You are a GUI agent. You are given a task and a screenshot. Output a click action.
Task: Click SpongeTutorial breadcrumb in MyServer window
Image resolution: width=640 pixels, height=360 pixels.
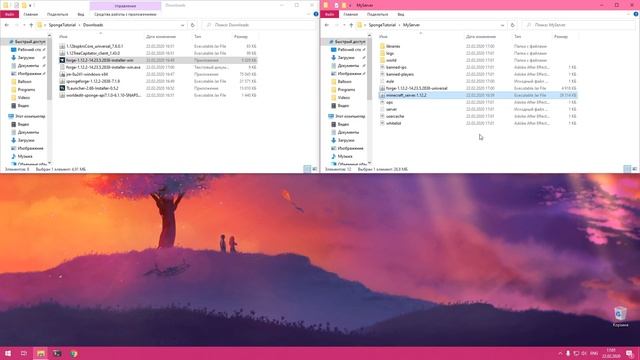[382, 25]
